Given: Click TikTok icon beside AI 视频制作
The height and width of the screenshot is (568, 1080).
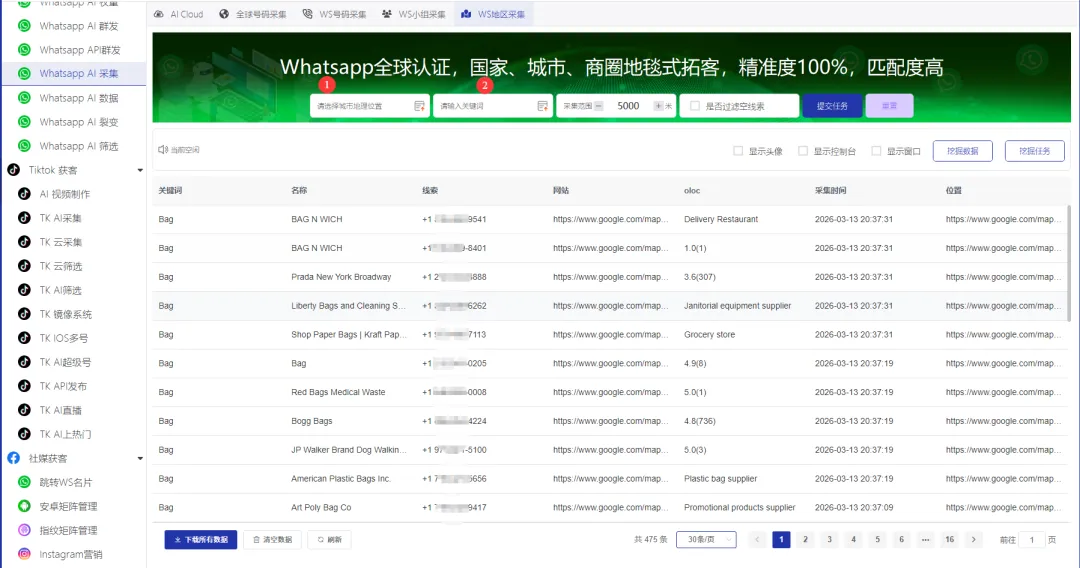Looking at the screenshot, I should click(x=24, y=194).
